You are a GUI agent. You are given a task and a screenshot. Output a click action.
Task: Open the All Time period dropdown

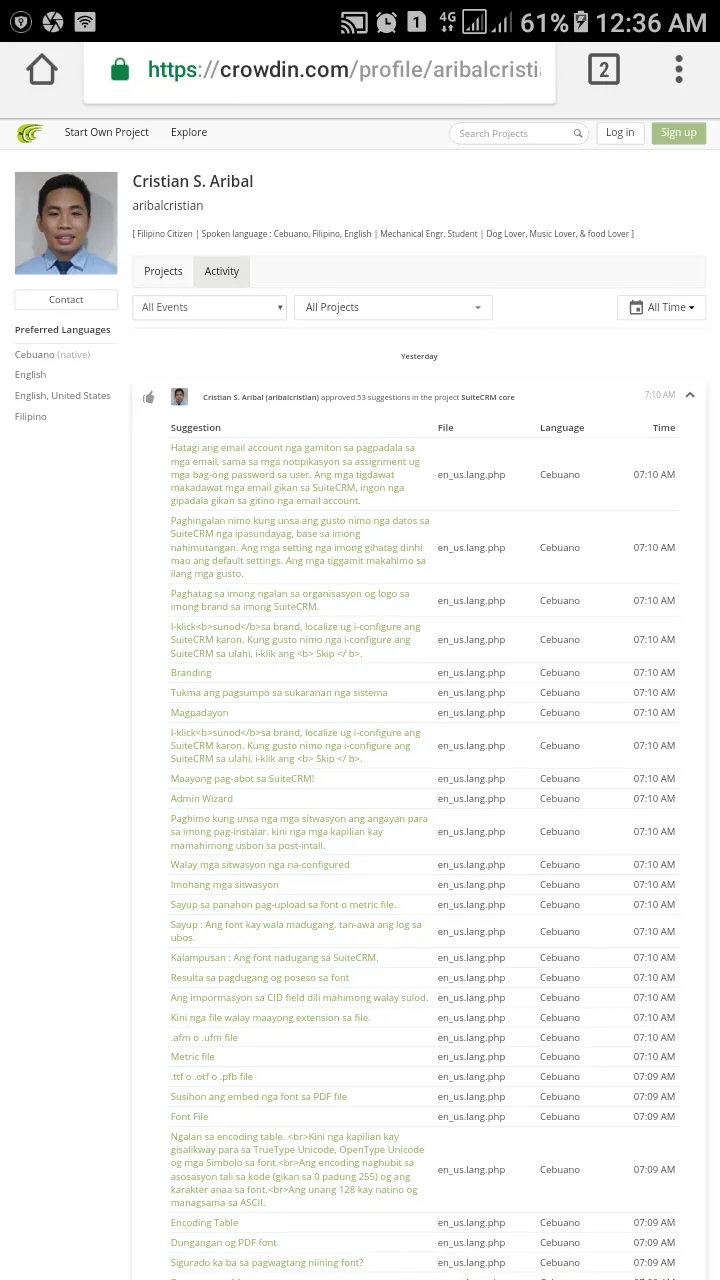[661, 307]
